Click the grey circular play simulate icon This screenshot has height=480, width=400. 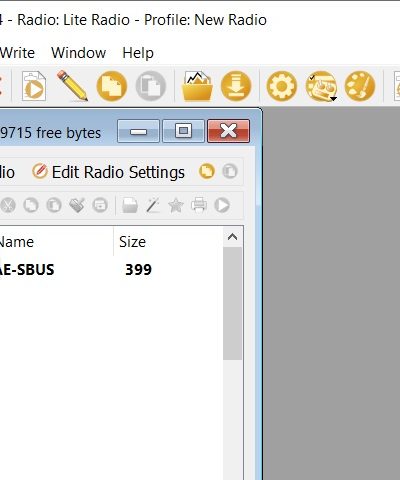pos(222,205)
